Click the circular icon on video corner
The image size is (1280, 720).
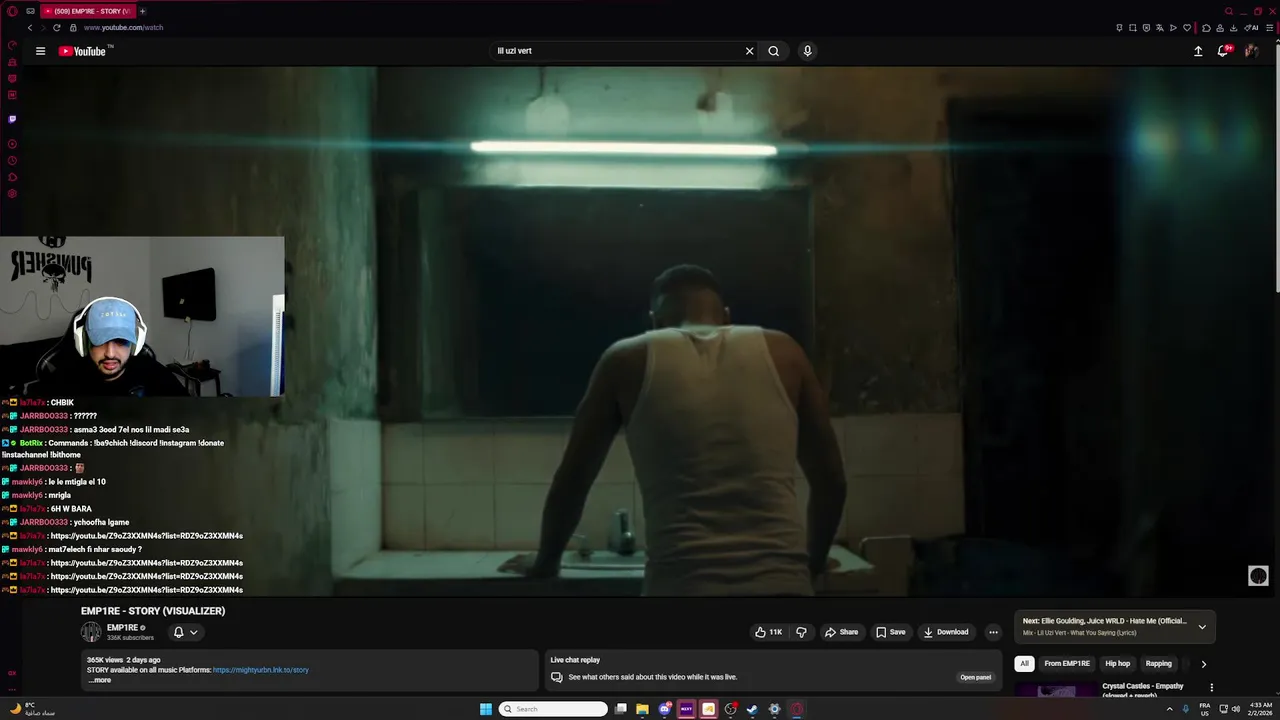pyautogui.click(x=1258, y=575)
